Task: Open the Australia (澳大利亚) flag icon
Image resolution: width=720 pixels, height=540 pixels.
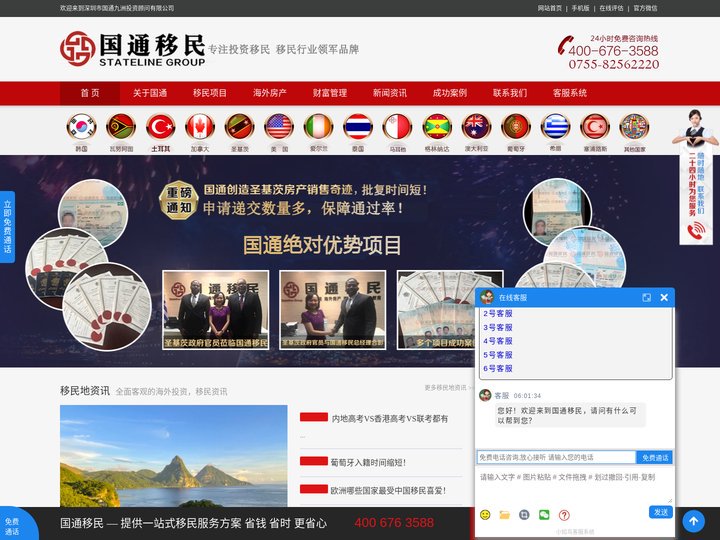Action: tap(476, 127)
